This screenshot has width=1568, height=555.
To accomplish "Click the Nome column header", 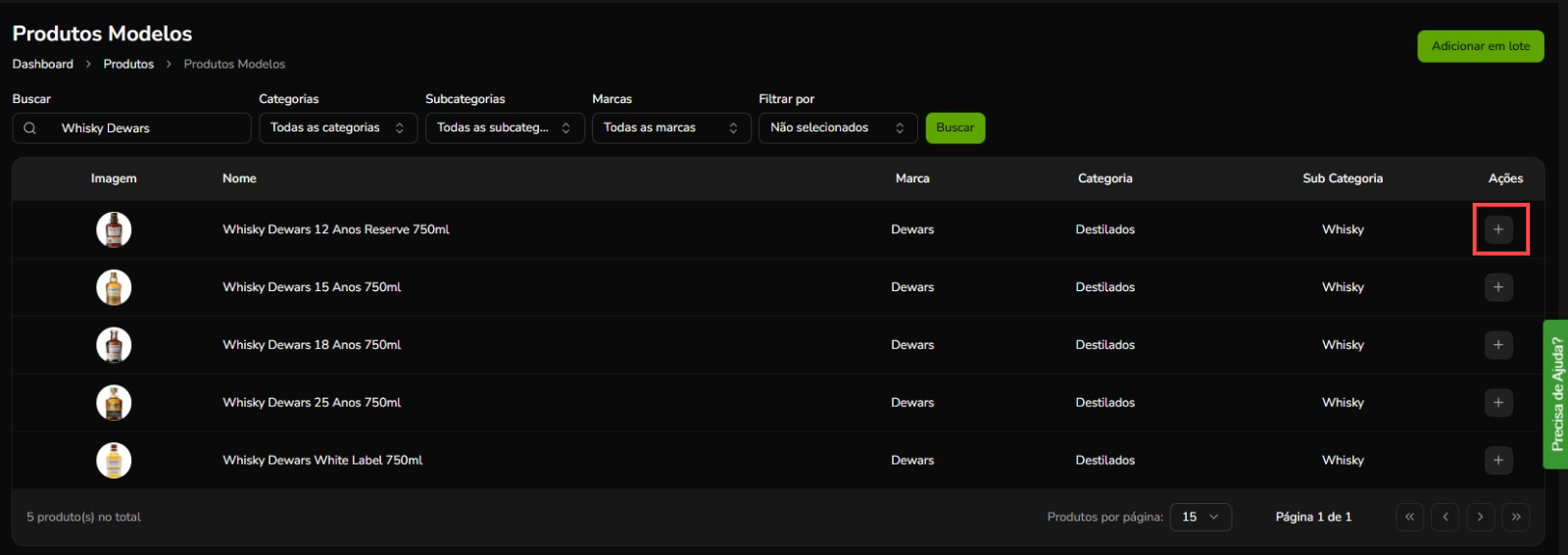I will click(239, 178).
